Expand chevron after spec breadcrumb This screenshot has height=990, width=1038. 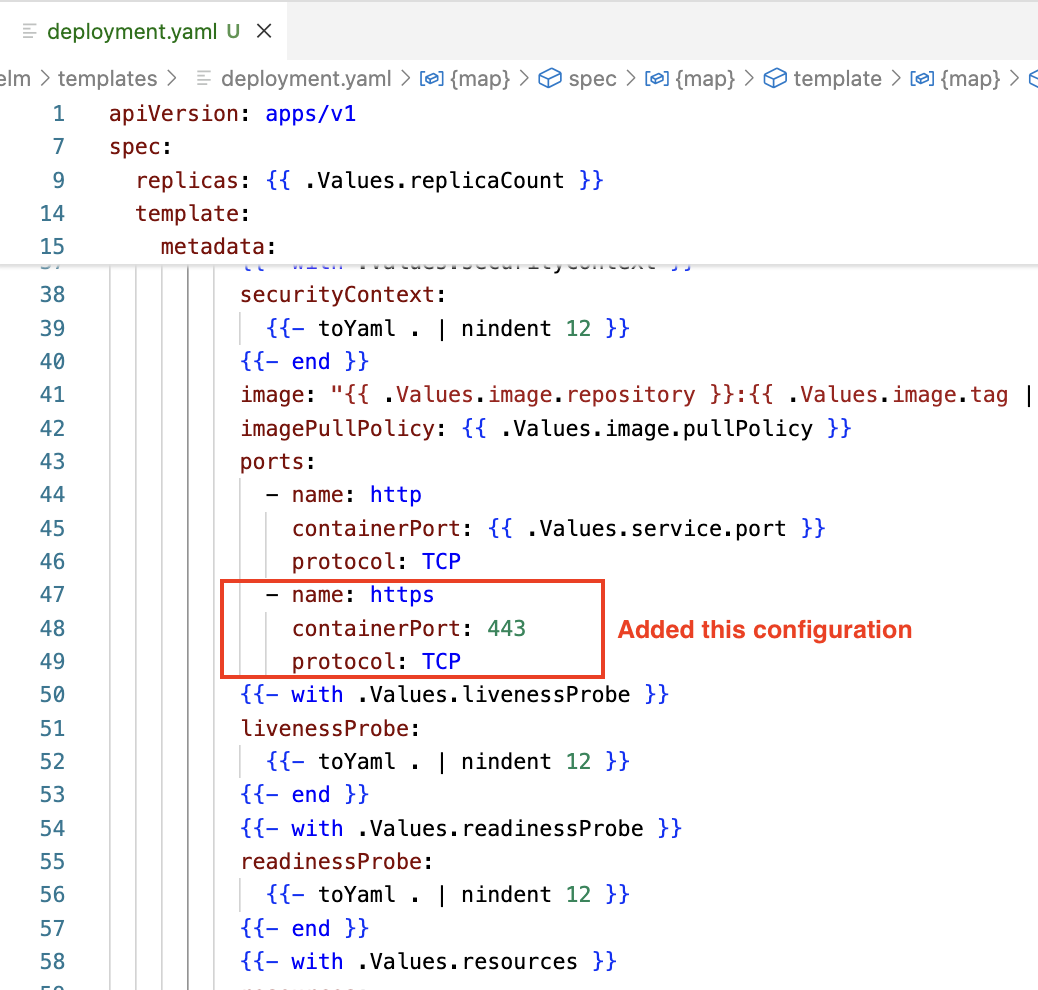point(631,79)
